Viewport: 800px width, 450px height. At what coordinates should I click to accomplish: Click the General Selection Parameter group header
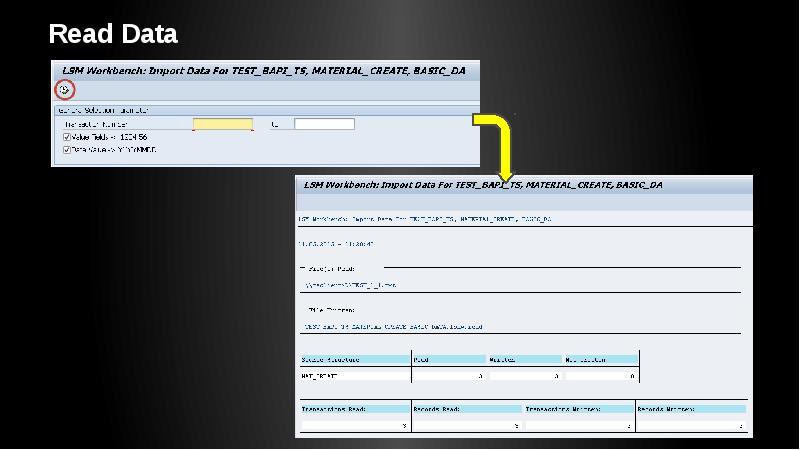click(104, 110)
